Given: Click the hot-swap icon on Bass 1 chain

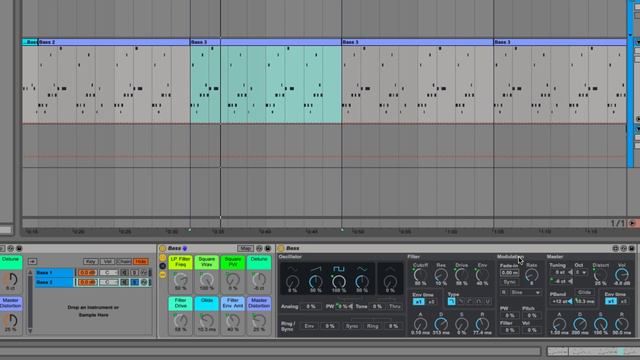Looking at the screenshot, I should (x=144, y=272).
